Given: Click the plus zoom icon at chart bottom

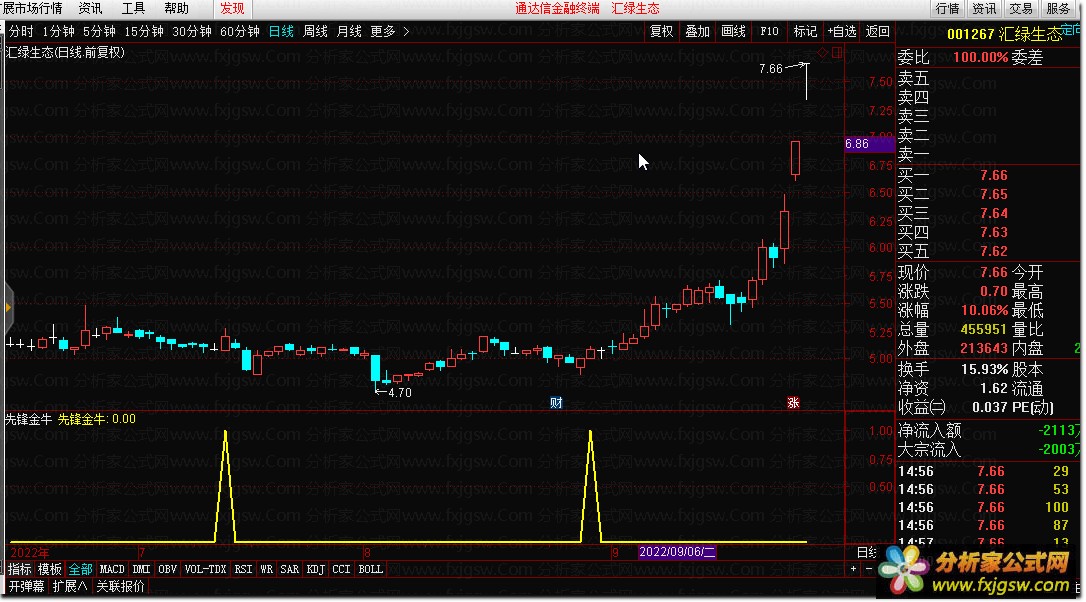Looking at the screenshot, I should pos(853,569).
